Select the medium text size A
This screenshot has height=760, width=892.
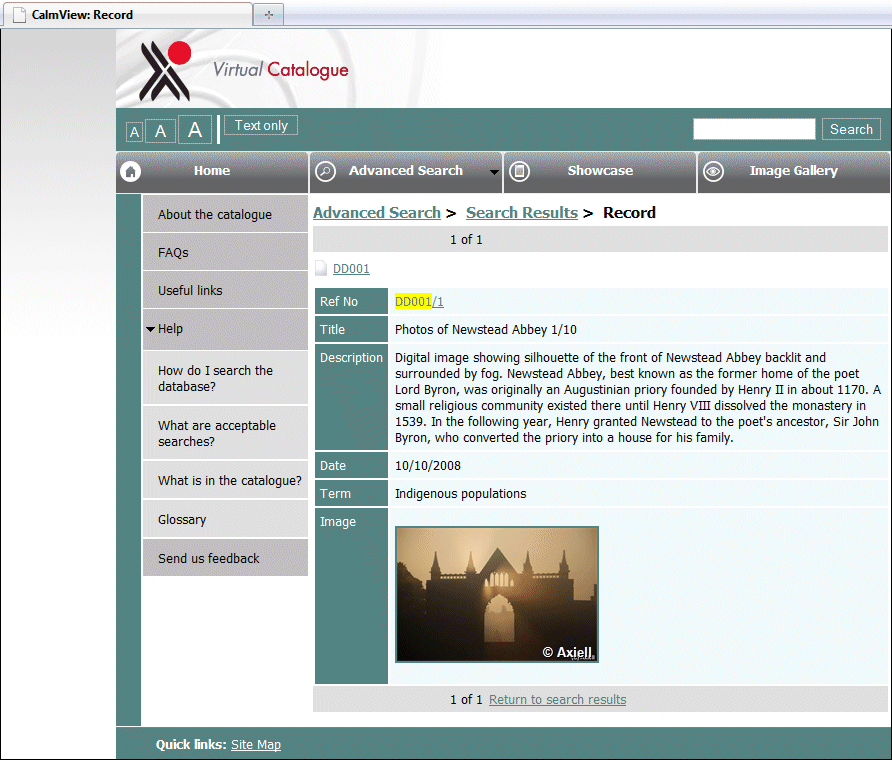click(160, 131)
